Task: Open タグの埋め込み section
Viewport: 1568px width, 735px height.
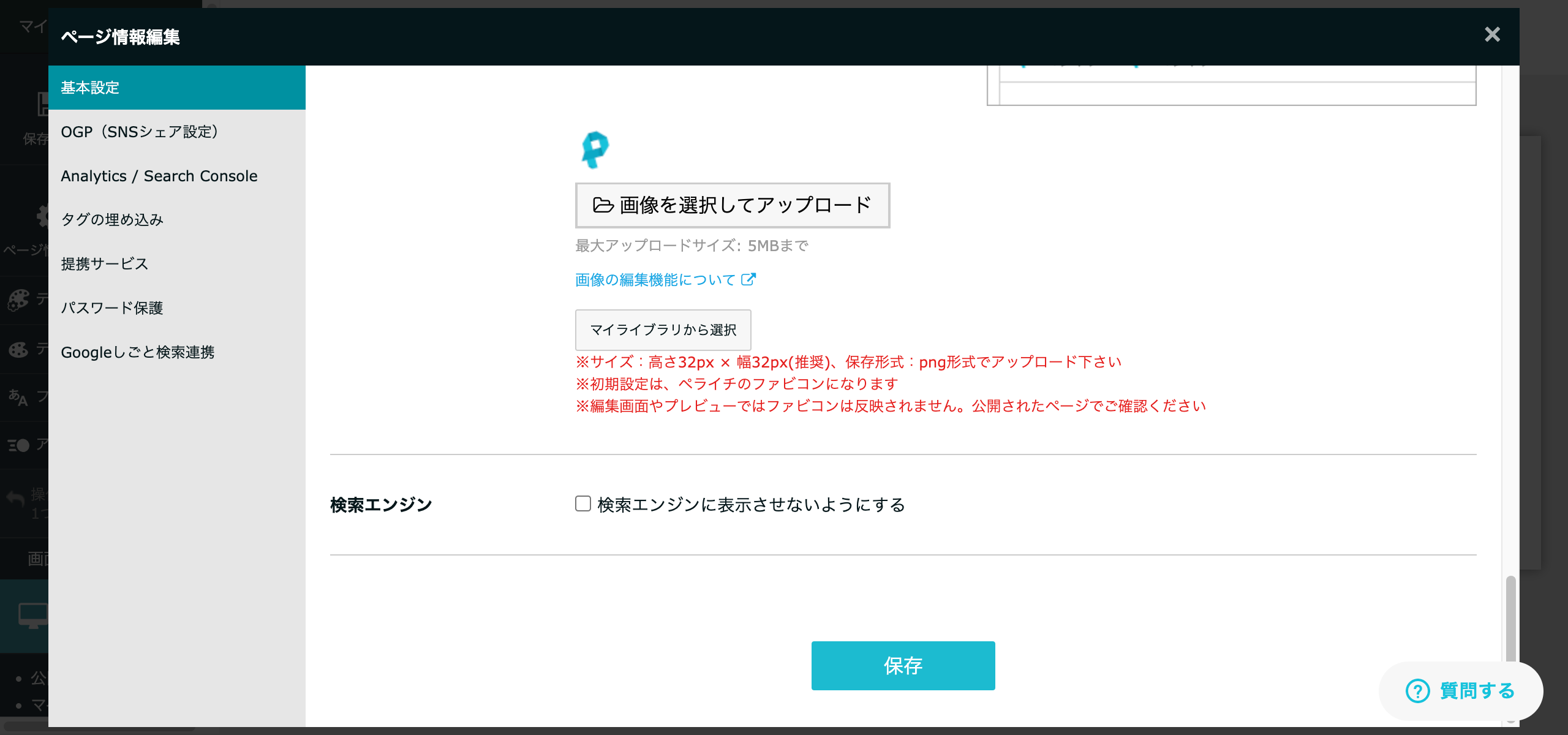Action: (x=177, y=220)
